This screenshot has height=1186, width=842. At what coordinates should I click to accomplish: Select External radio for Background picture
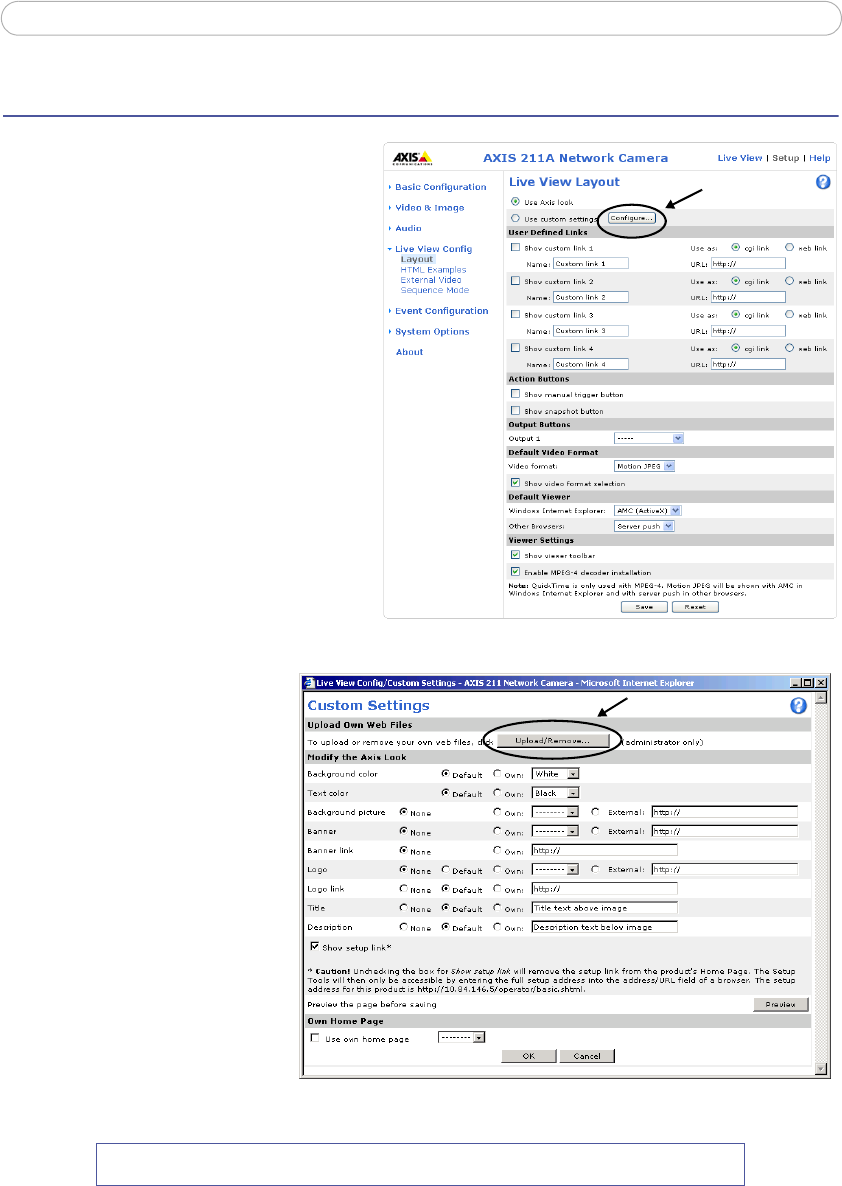point(596,812)
